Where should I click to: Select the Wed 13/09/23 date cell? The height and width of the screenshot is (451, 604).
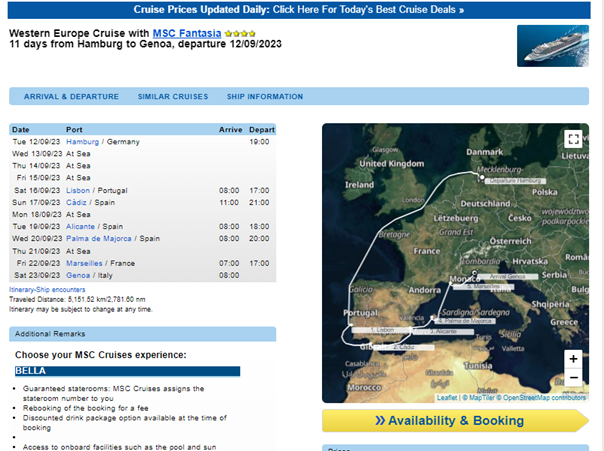coord(37,154)
